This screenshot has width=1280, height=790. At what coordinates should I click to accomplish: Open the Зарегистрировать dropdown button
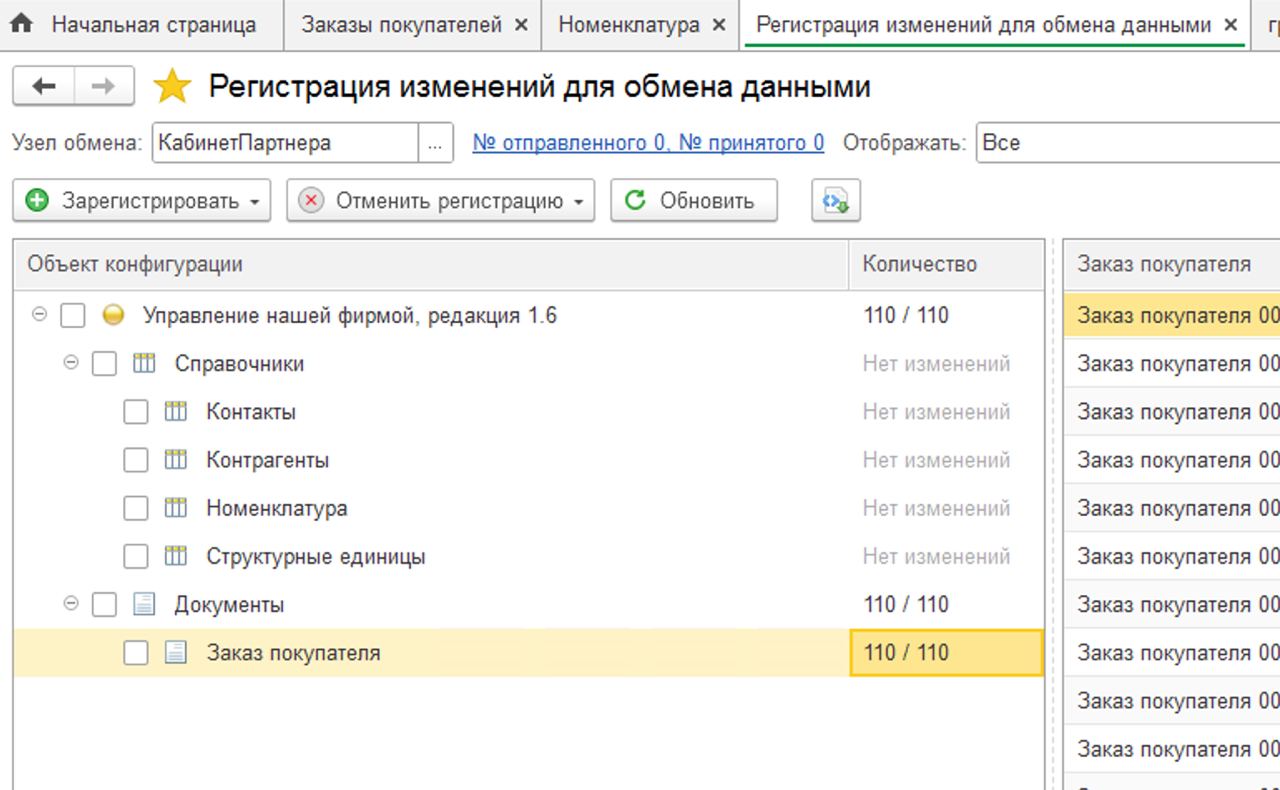(x=141, y=201)
